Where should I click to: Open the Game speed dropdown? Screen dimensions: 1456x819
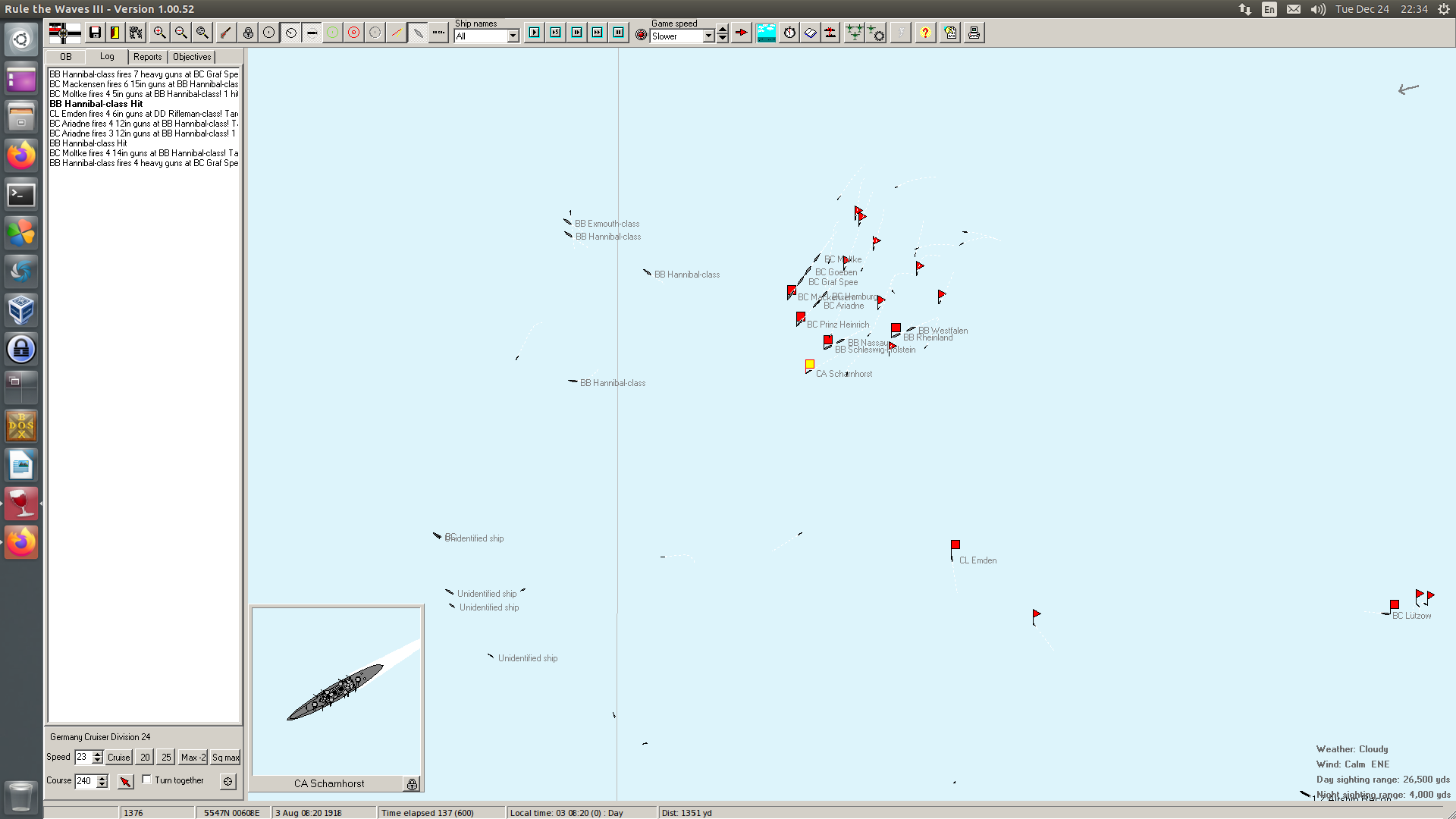click(x=708, y=36)
